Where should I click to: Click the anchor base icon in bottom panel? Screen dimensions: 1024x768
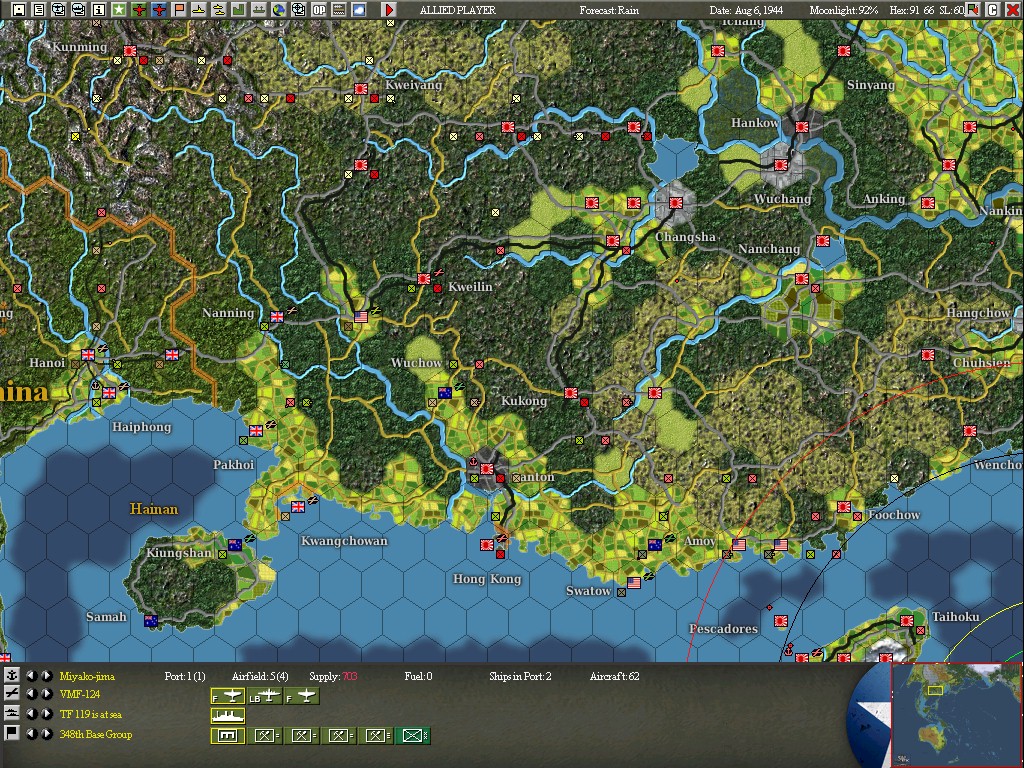12,675
